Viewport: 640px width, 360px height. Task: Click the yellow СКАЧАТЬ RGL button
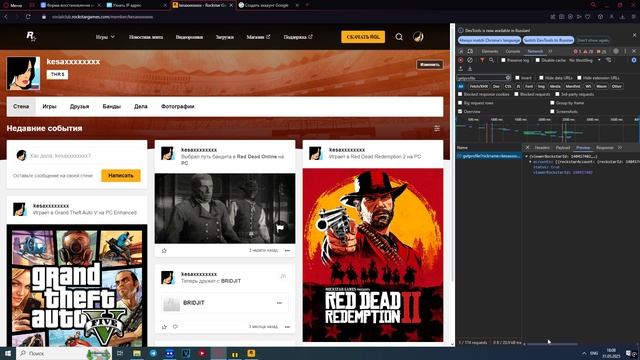click(x=363, y=37)
